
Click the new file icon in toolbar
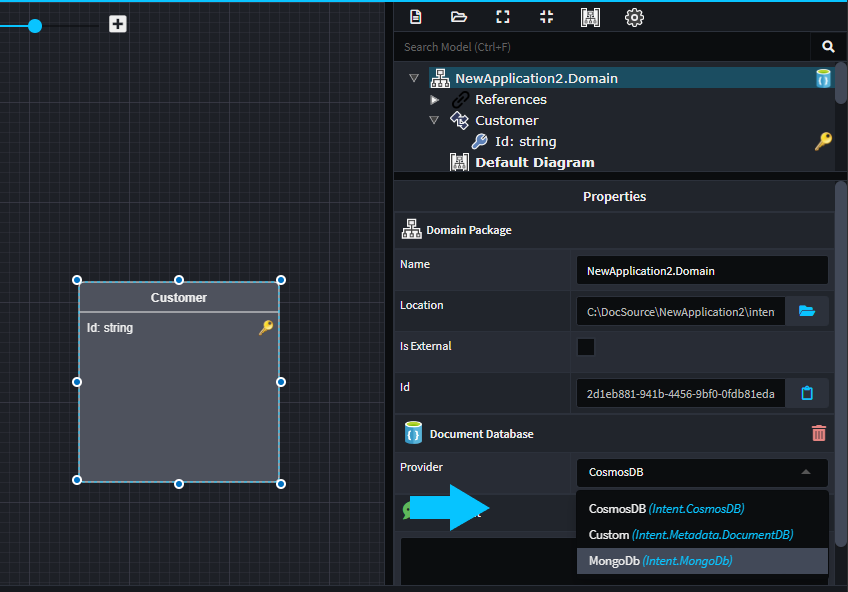pos(416,17)
